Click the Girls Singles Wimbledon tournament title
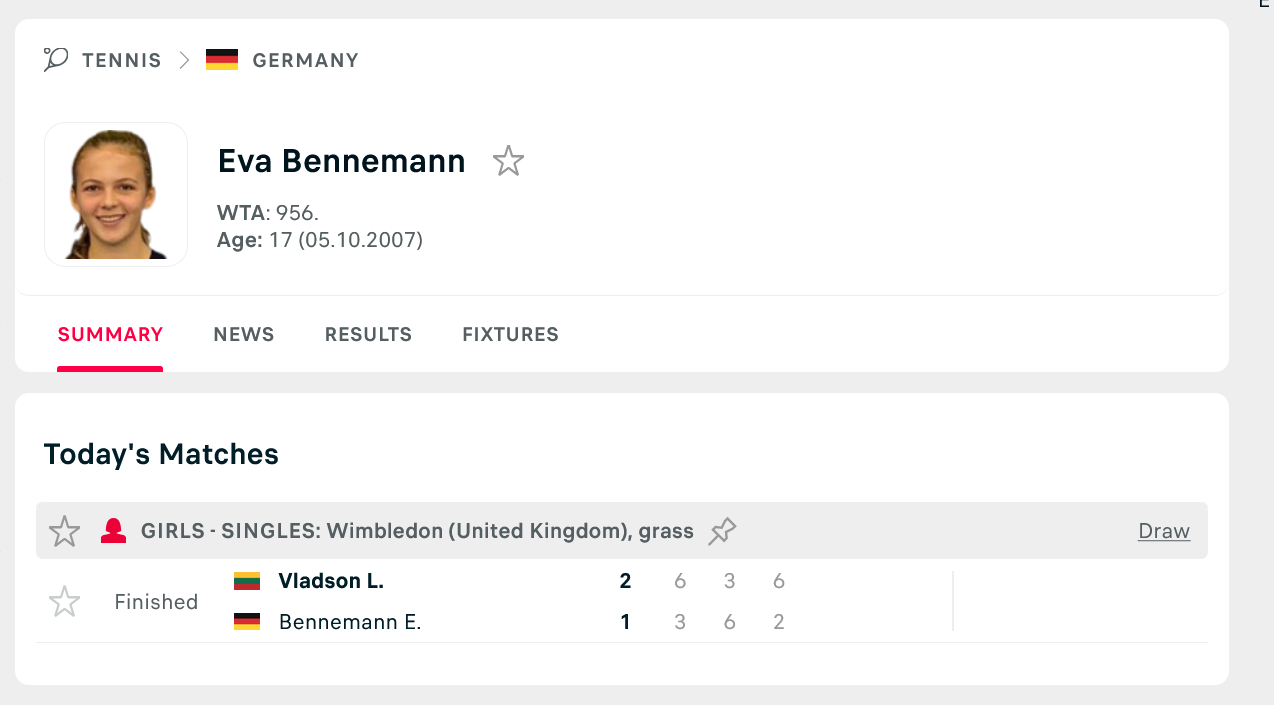 417,531
